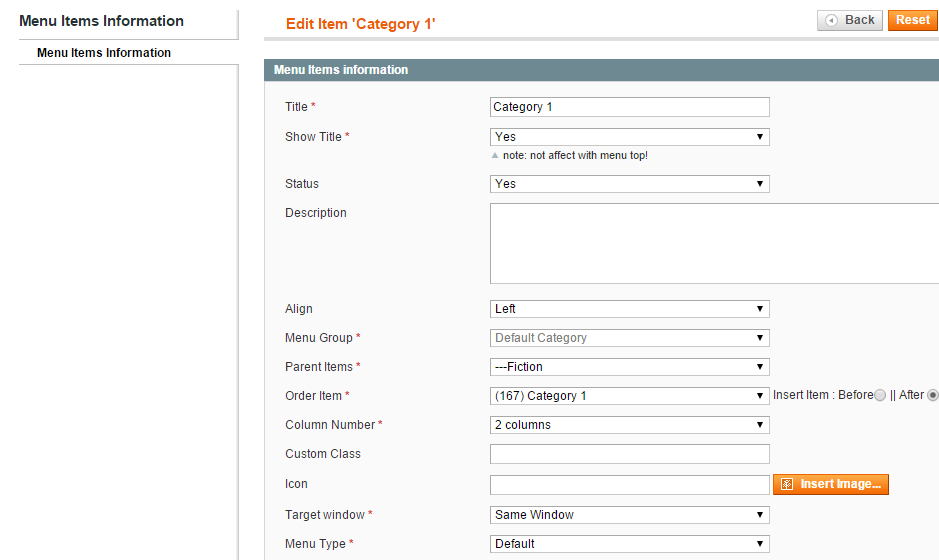939x560 pixels.
Task: Click the Insert Image button
Action: 831,484
